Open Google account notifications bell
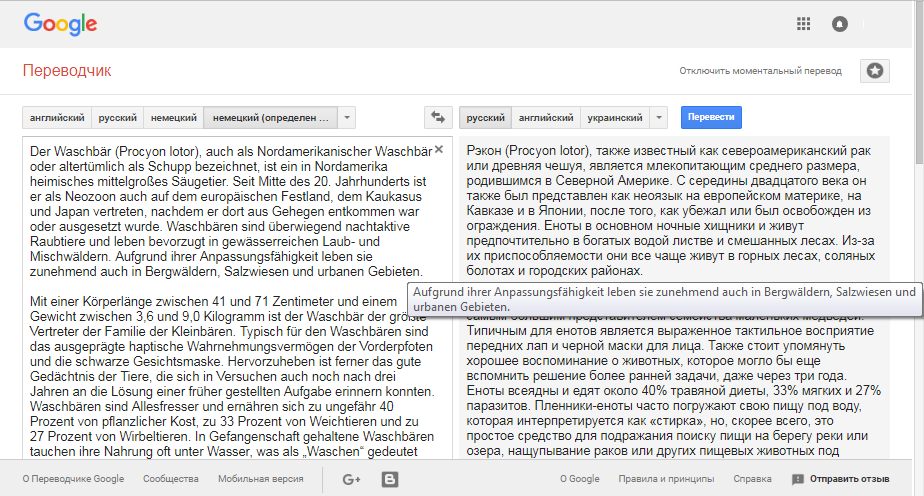This screenshot has height=496, width=924. point(840,24)
